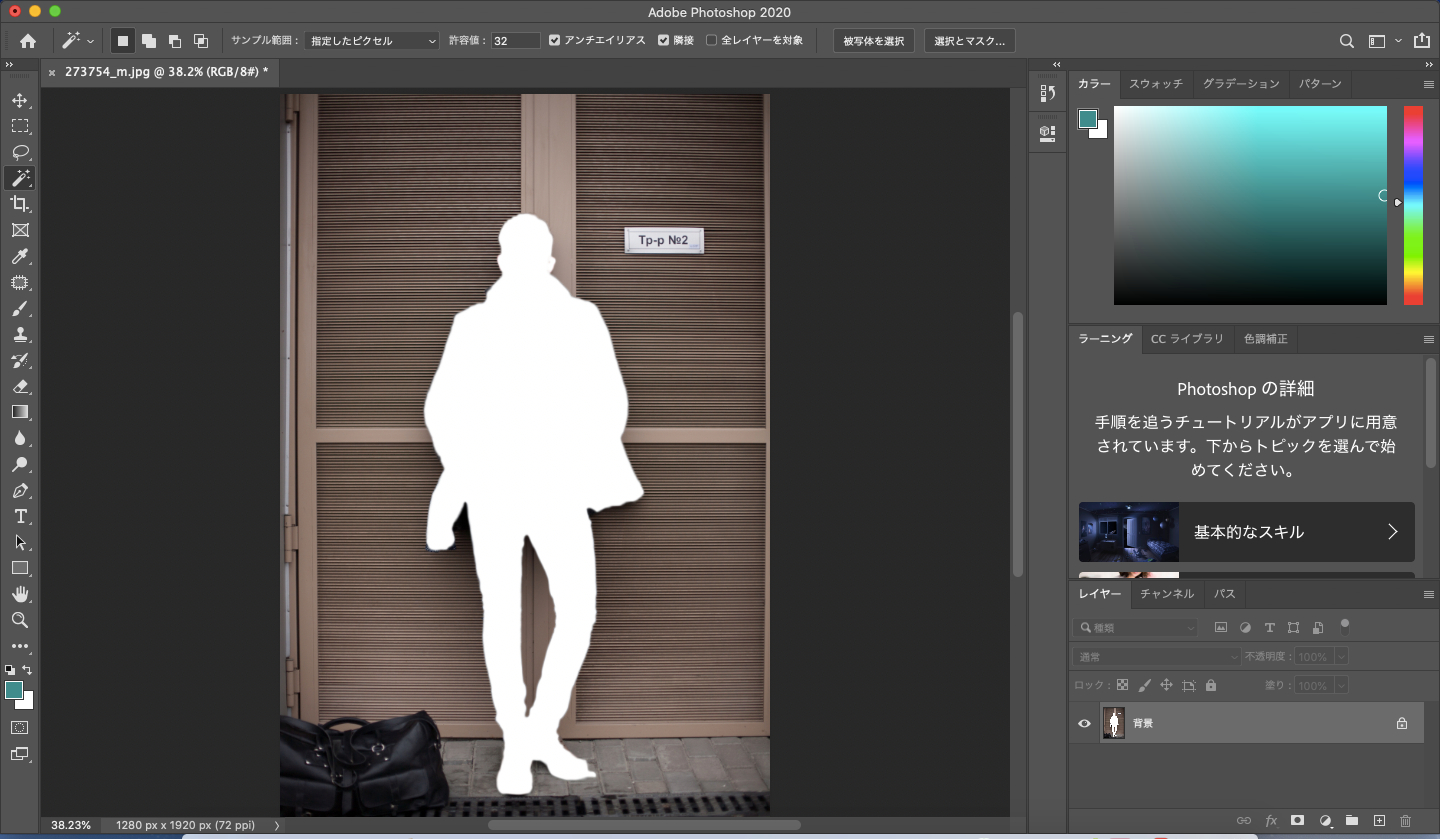Screen dimensions: 1440x839
Task: Select the Zoom tool in toolbar
Action: click(x=20, y=620)
